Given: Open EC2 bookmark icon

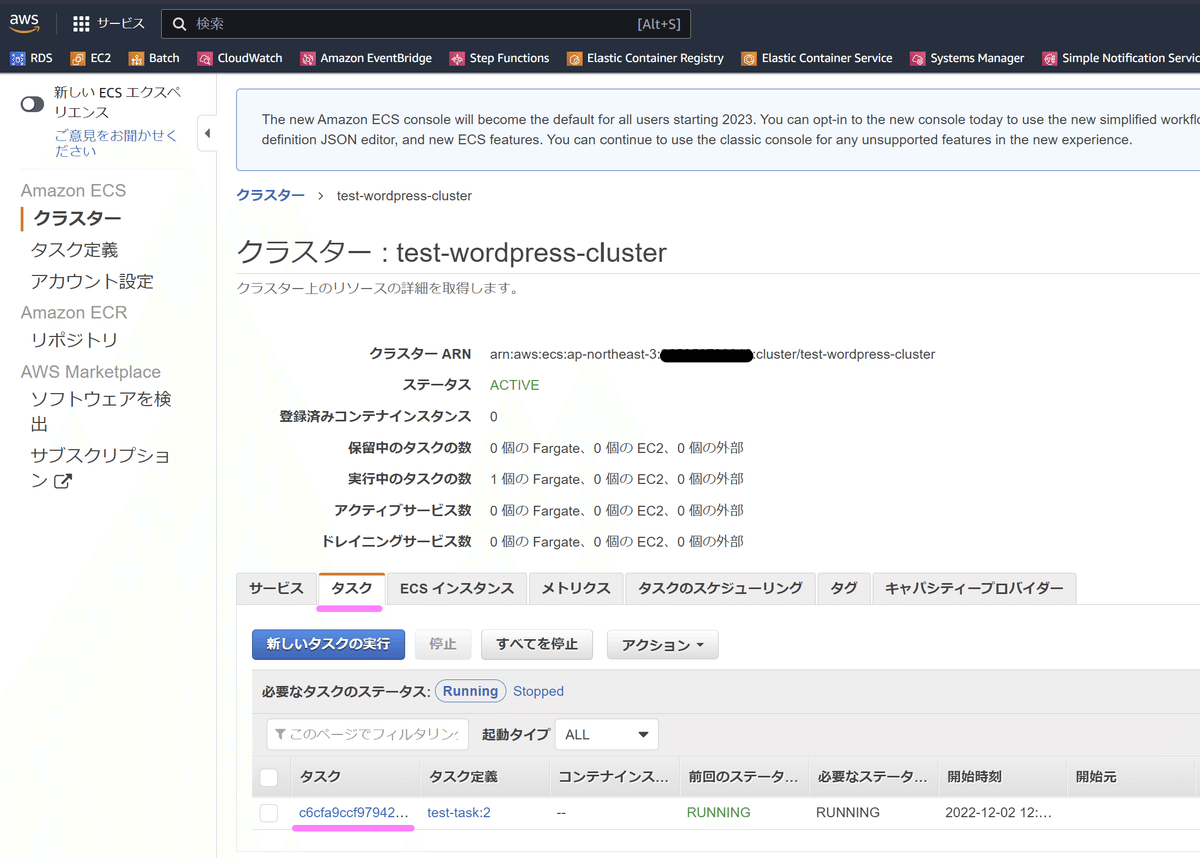Looking at the screenshot, I should pyautogui.click(x=78, y=59).
